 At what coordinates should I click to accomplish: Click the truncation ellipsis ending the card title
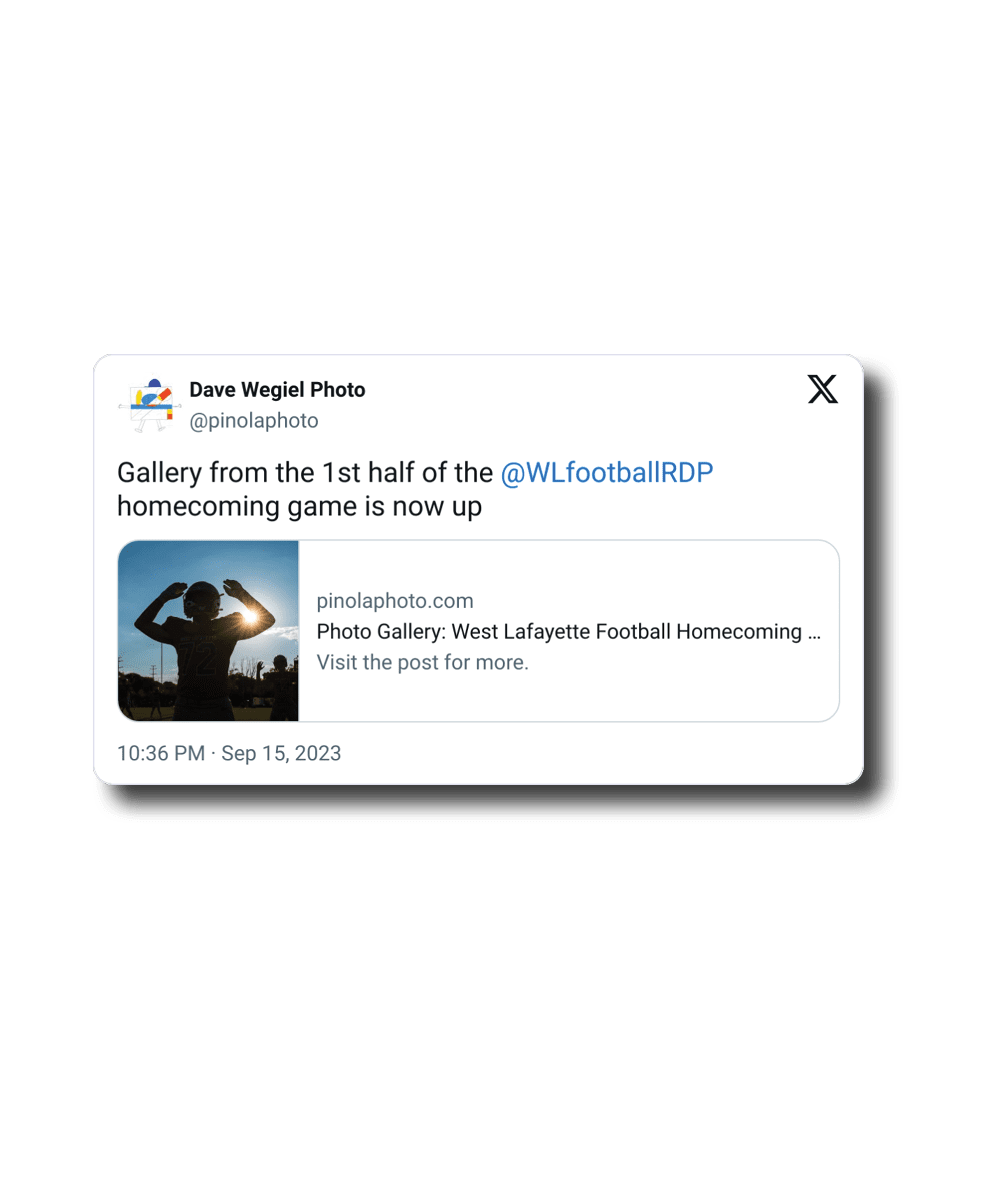pyautogui.click(x=814, y=632)
